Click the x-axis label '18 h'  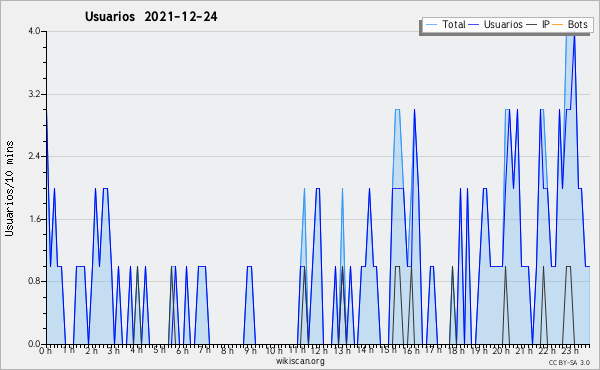pos(456,351)
